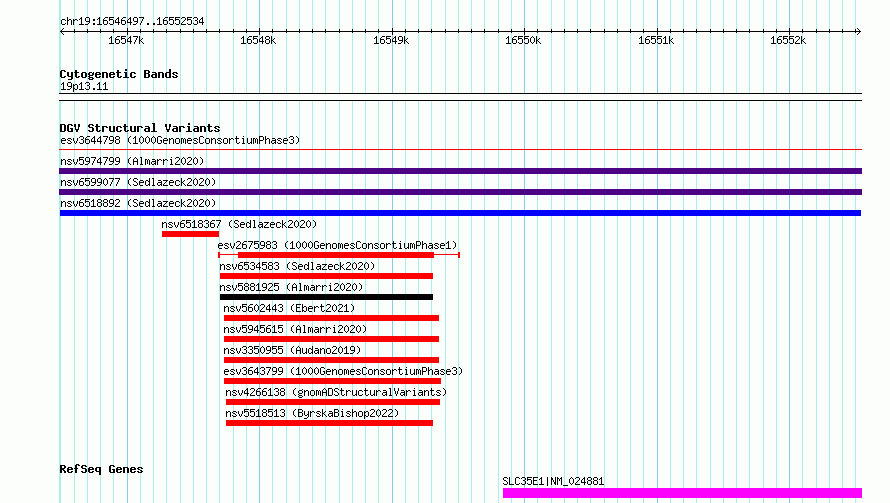The image size is (890, 503).
Task: Click the purple nsv5974799 variant bar
Action: (x=460, y=171)
